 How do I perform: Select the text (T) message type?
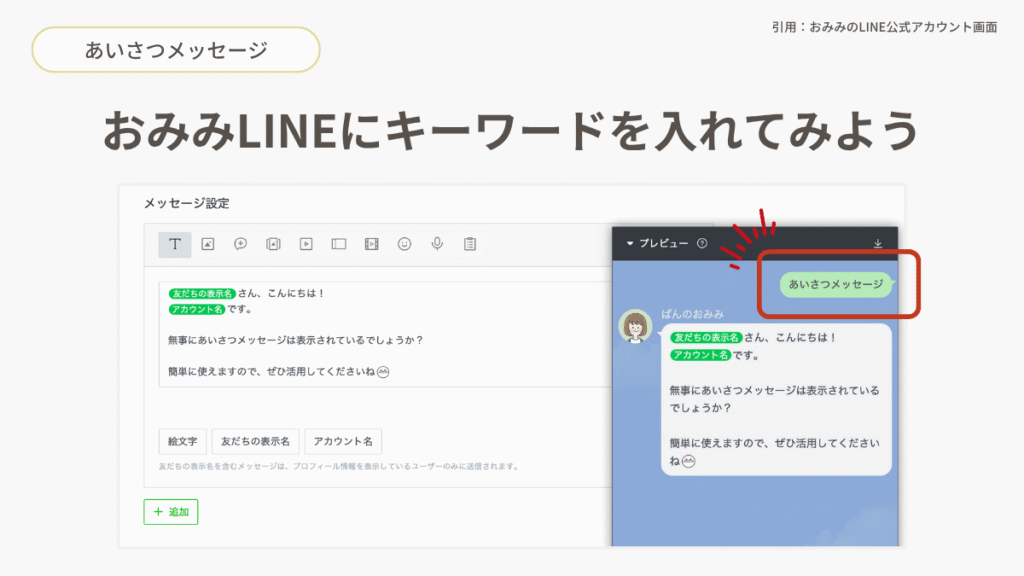[174, 243]
